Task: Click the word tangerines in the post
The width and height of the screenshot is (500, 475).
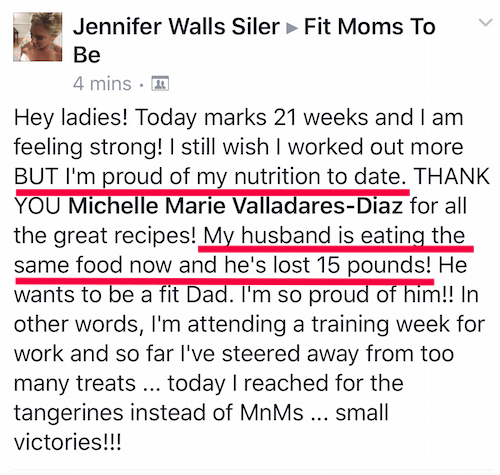Action: pyautogui.click(x=69, y=413)
